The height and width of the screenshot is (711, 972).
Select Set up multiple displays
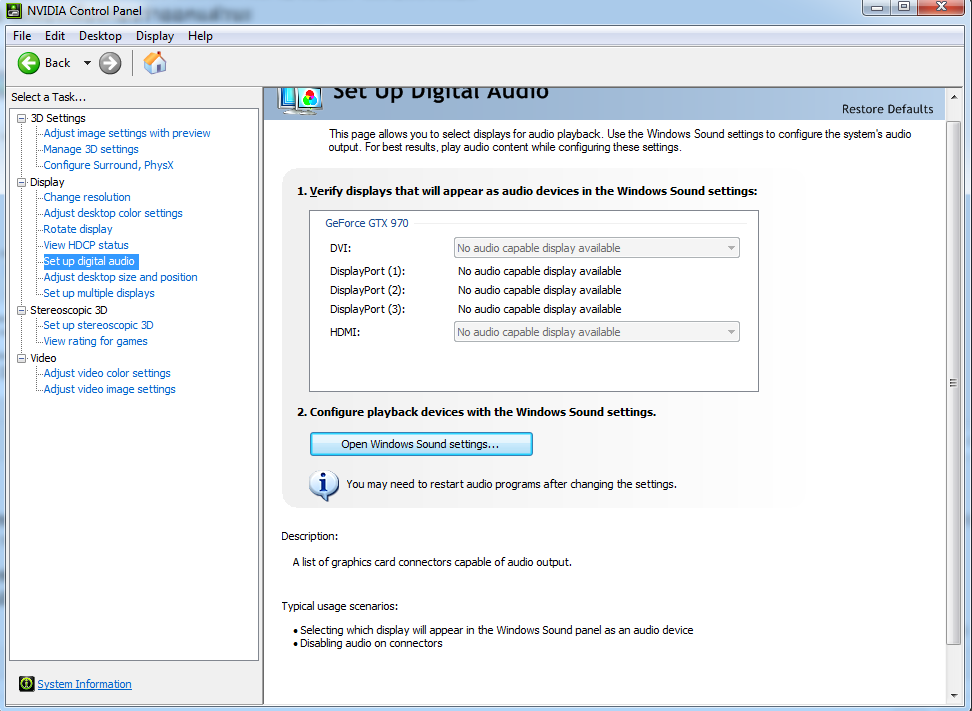[99, 293]
